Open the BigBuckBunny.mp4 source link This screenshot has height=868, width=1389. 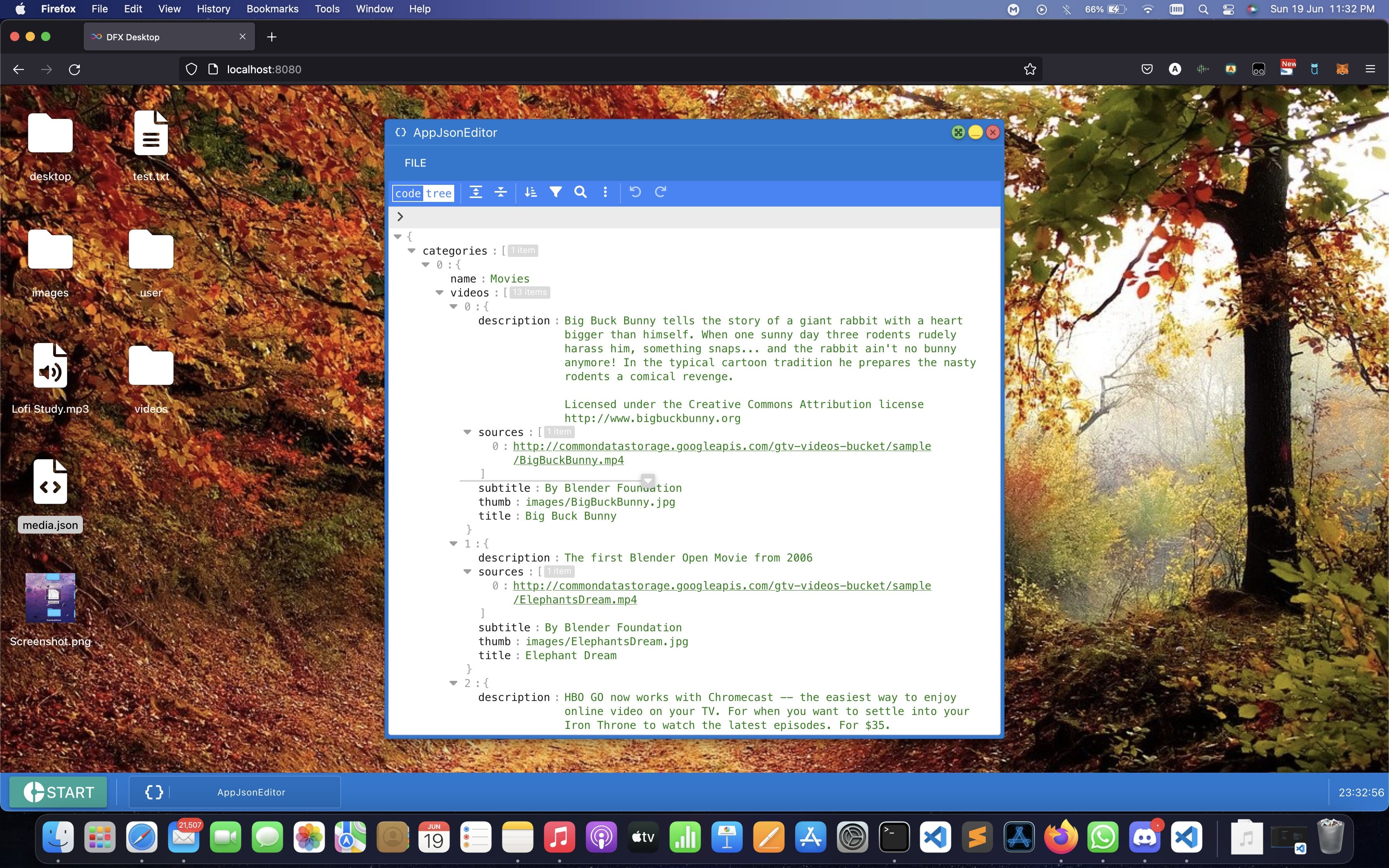point(722,446)
